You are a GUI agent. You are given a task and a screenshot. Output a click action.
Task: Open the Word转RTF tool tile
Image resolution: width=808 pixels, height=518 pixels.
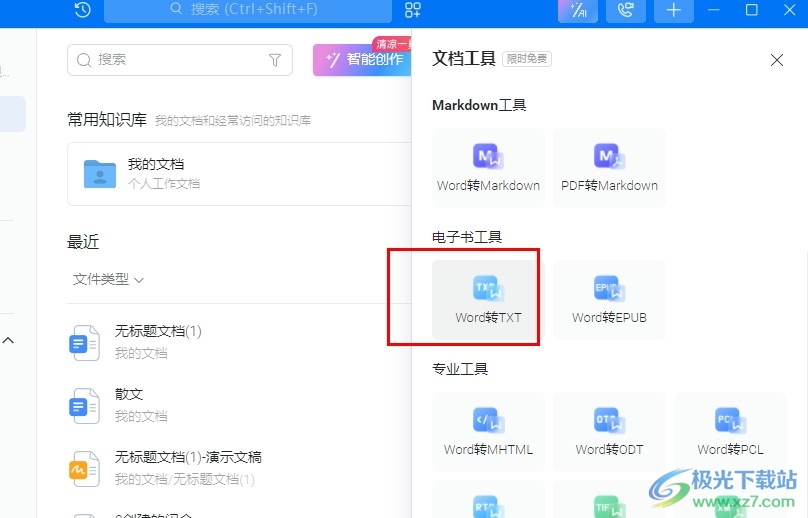pyautogui.click(x=488, y=500)
